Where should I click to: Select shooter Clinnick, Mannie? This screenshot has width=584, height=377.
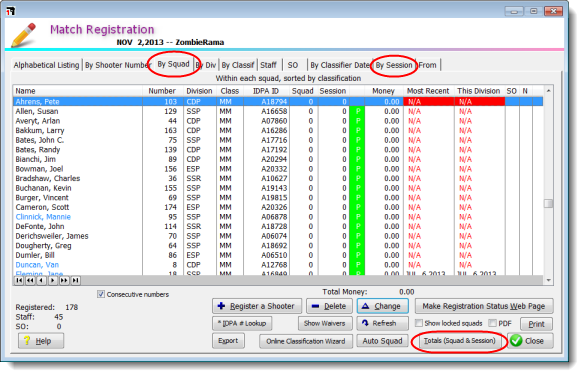pos(278,217)
